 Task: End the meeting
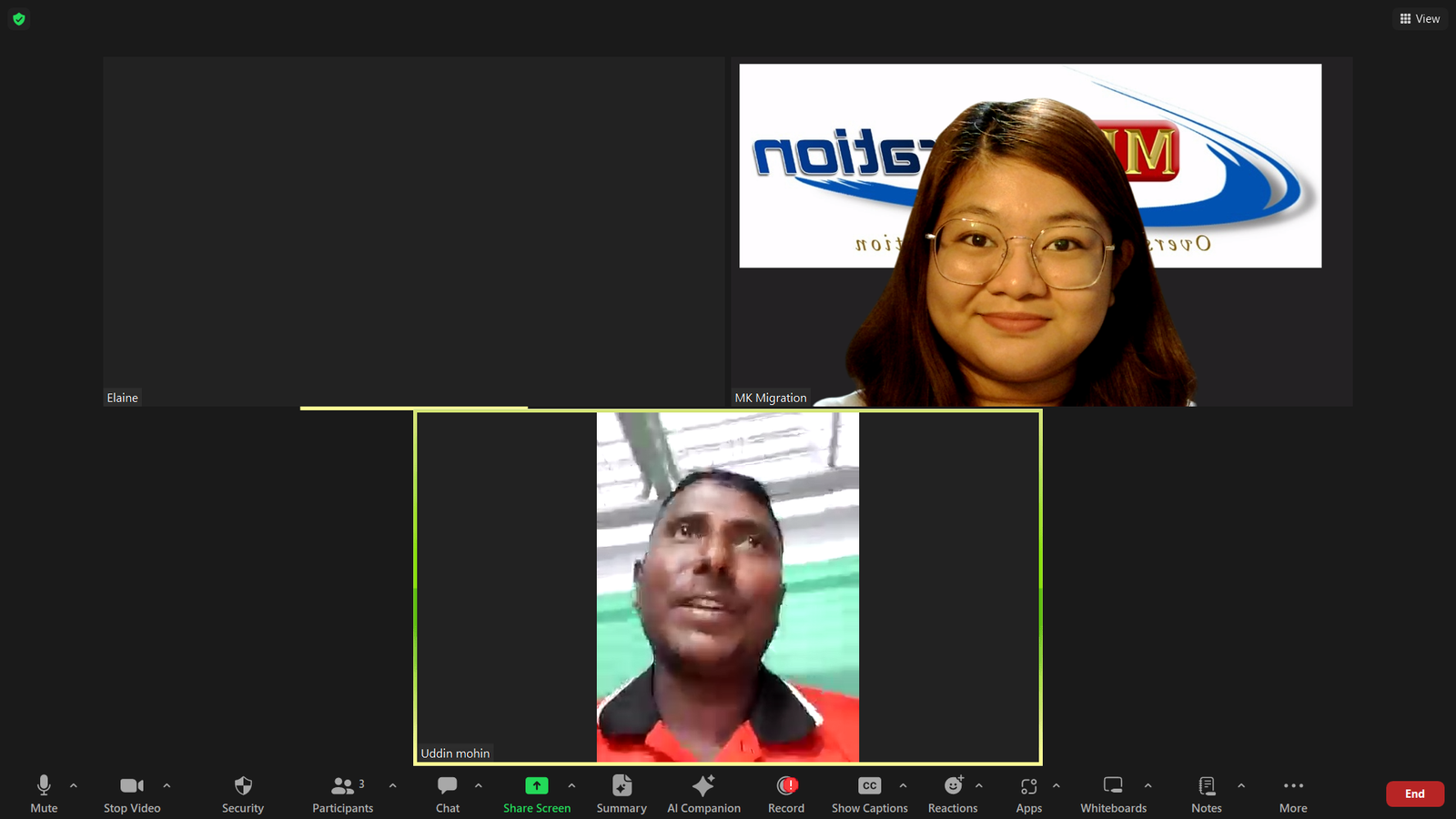pyautogui.click(x=1415, y=794)
